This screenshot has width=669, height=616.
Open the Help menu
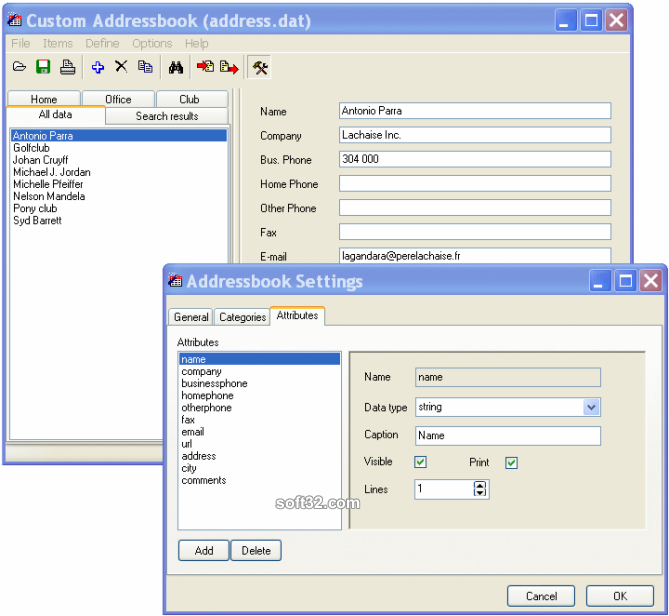point(197,43)
